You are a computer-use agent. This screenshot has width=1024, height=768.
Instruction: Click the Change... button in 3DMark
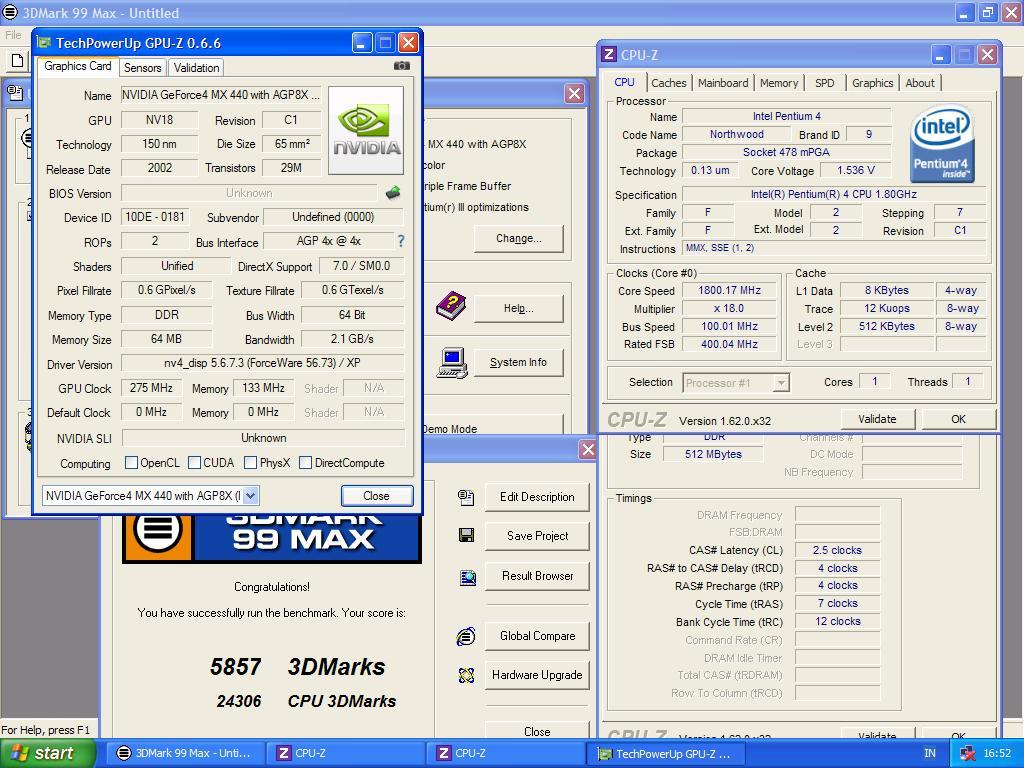click(x=519, y=238)
